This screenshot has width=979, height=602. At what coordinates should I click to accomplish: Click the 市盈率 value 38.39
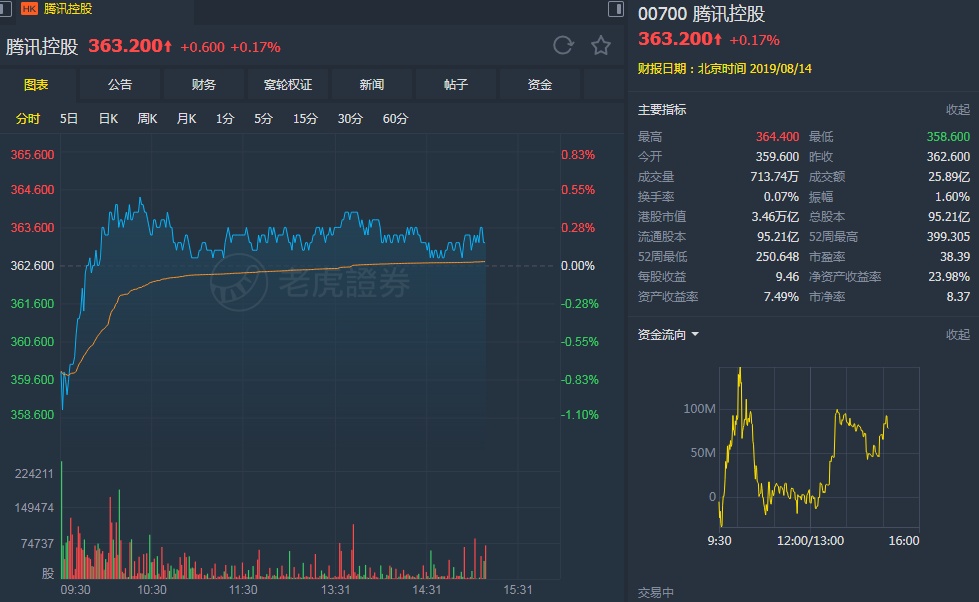pos(955,257)
